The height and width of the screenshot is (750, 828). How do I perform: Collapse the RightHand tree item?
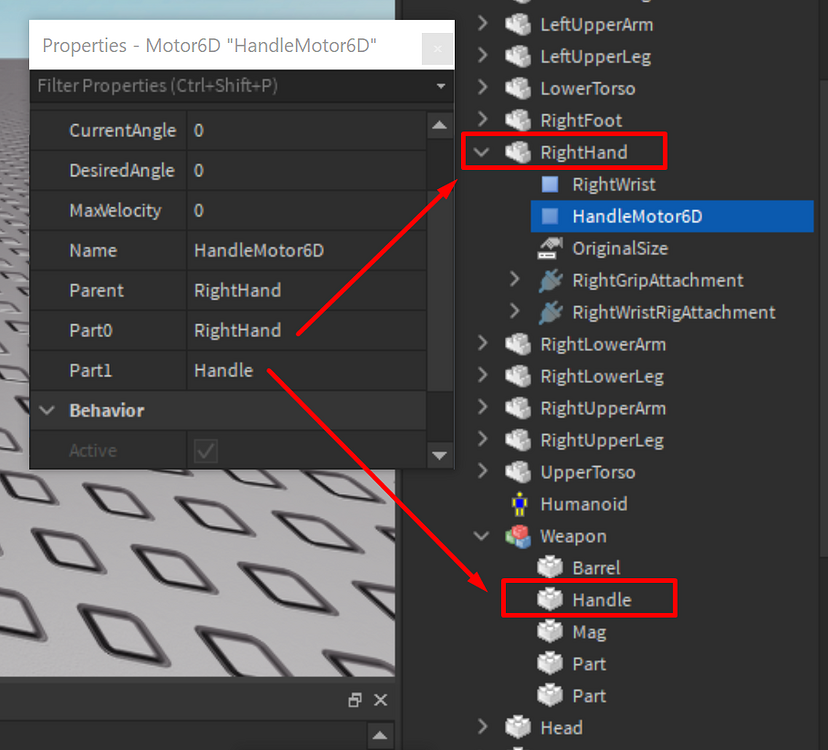pyautogui.click(x=481, y=151)
